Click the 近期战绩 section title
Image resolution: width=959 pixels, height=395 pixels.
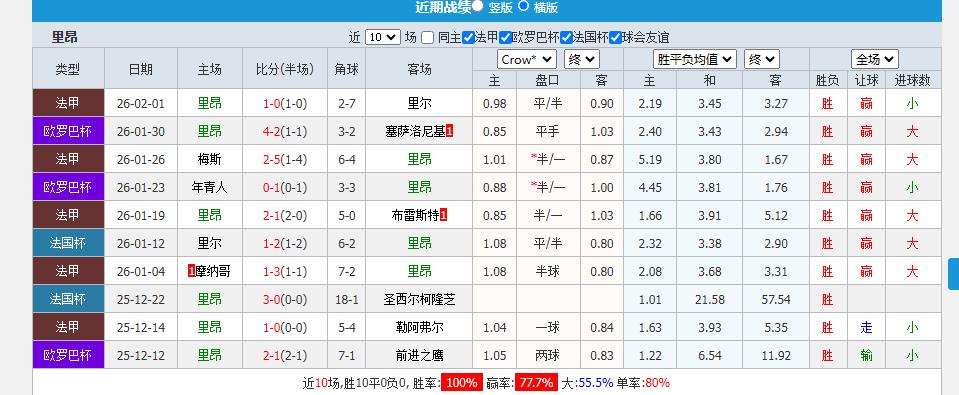pyautogui.click(x=443, y=7)
